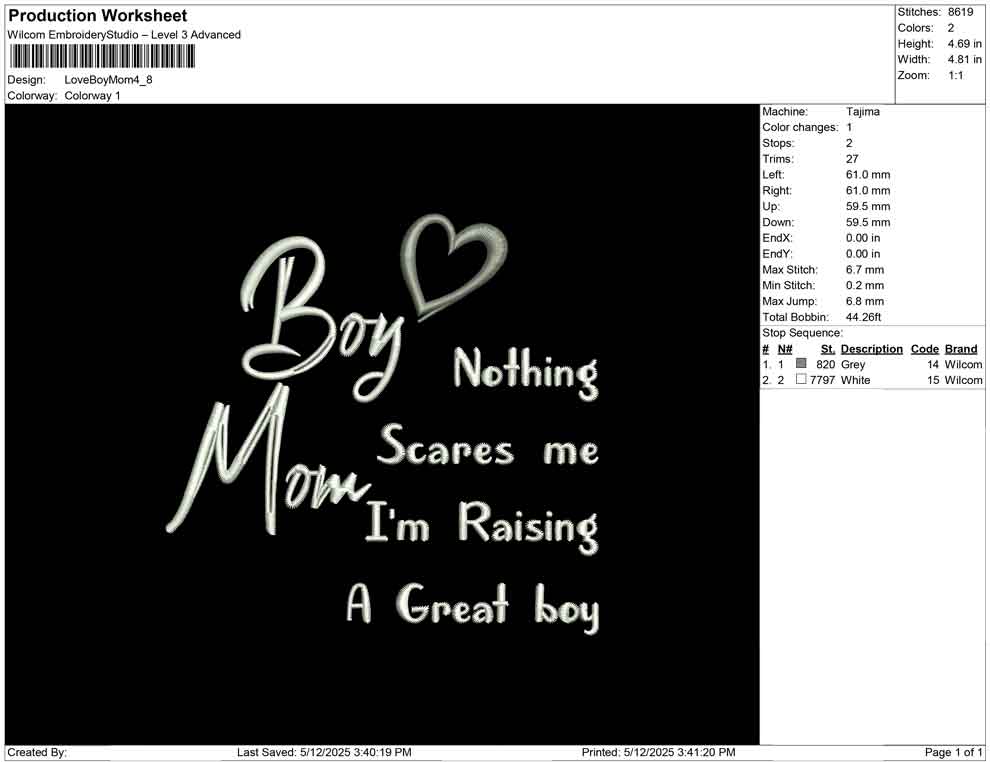The width and height of the screenshot is (990, 762).
Task: Click the Last Saved timestamp
Action: pyautogui.click(x=324, y=752)
